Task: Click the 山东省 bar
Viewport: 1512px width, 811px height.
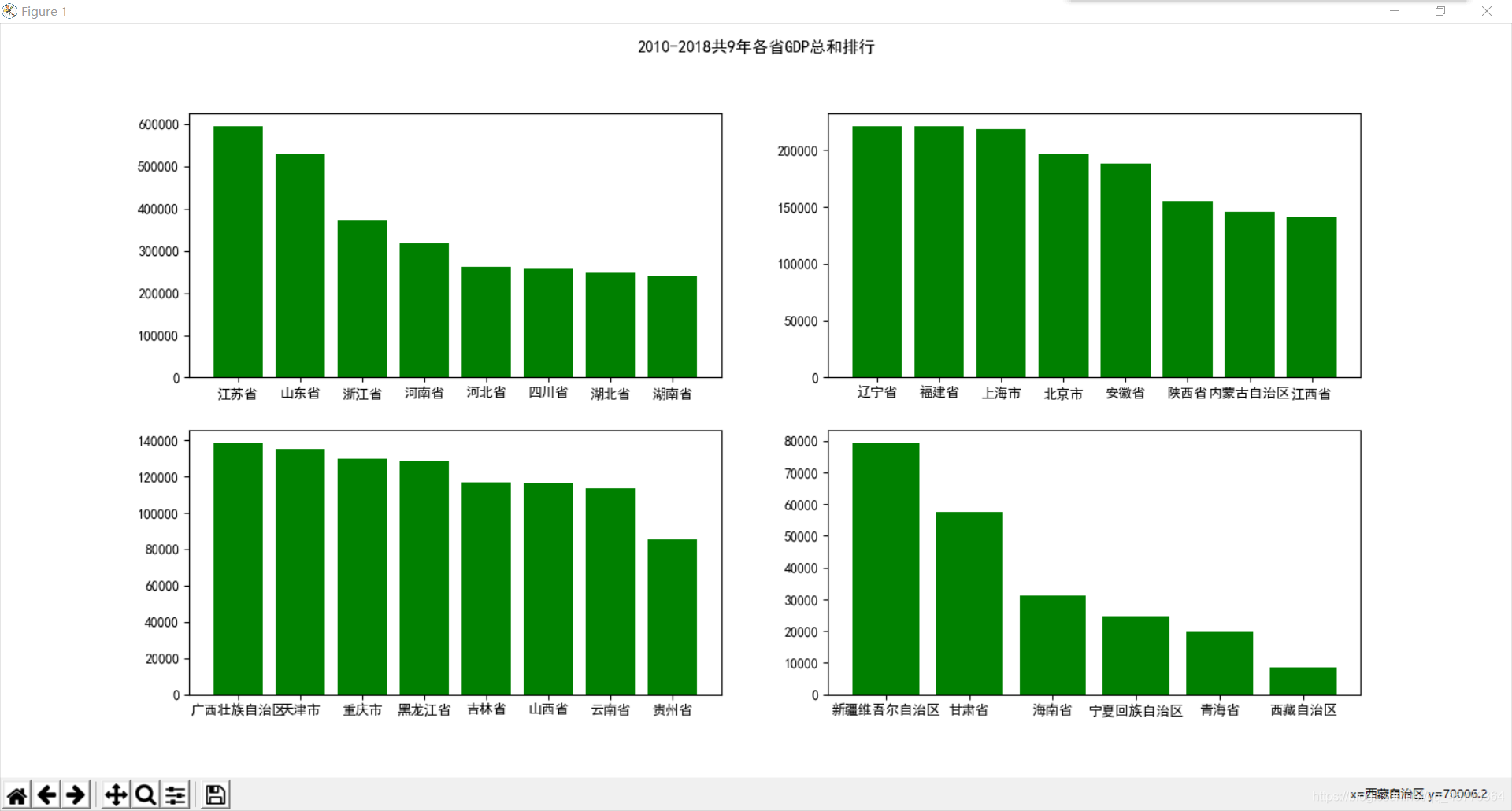Action: click(x=300, y=265)
